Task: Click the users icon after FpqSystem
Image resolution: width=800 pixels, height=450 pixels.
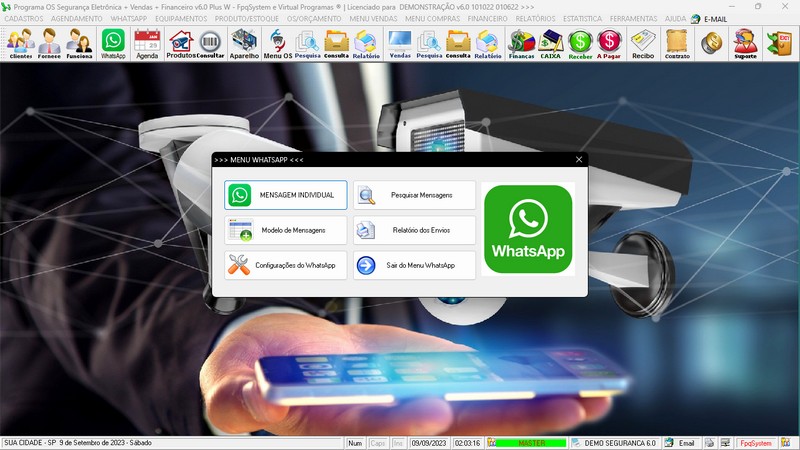Action: pyautogui.click(x=786, y=443)
